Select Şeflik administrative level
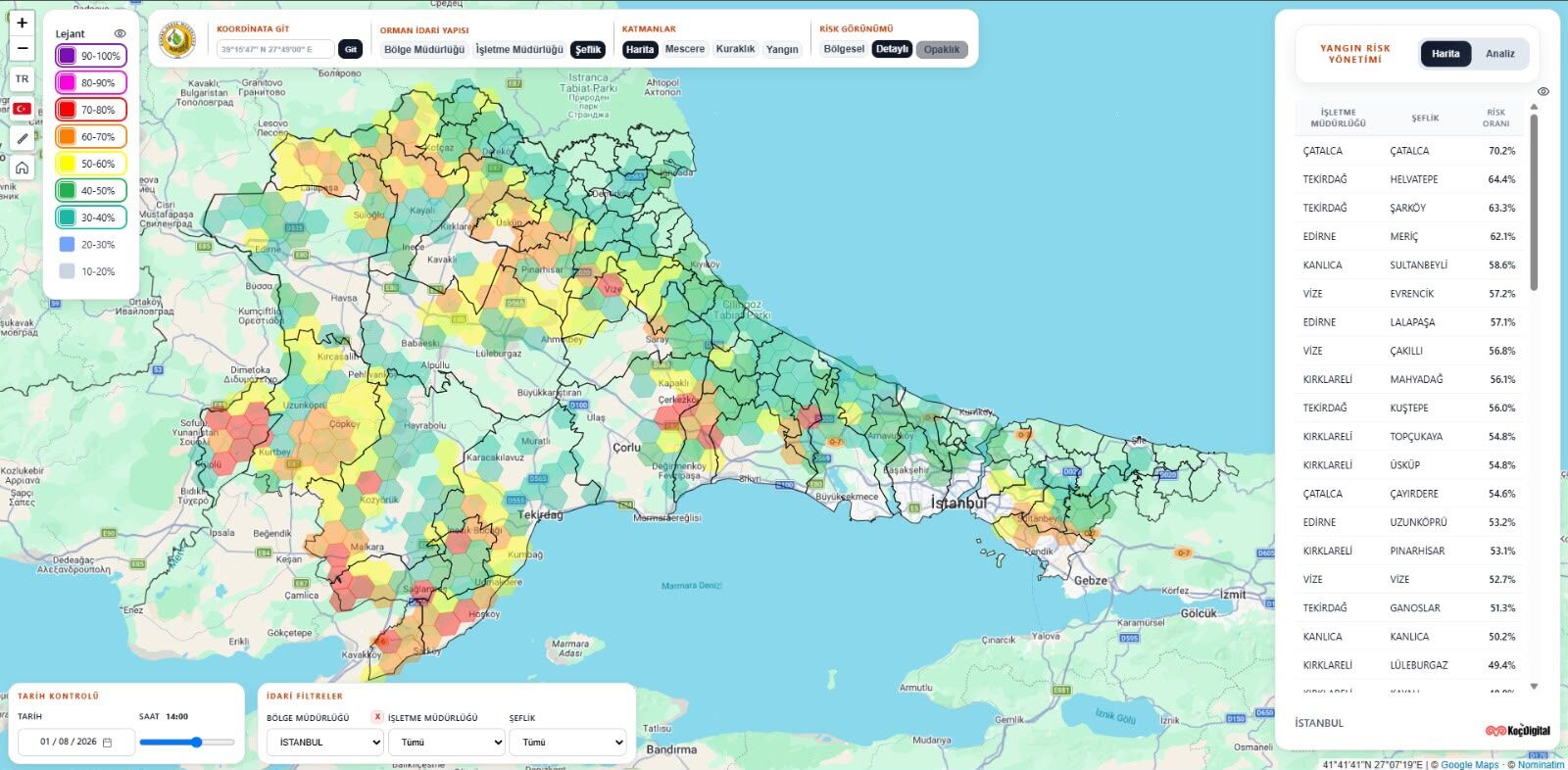 pos(588,49)
